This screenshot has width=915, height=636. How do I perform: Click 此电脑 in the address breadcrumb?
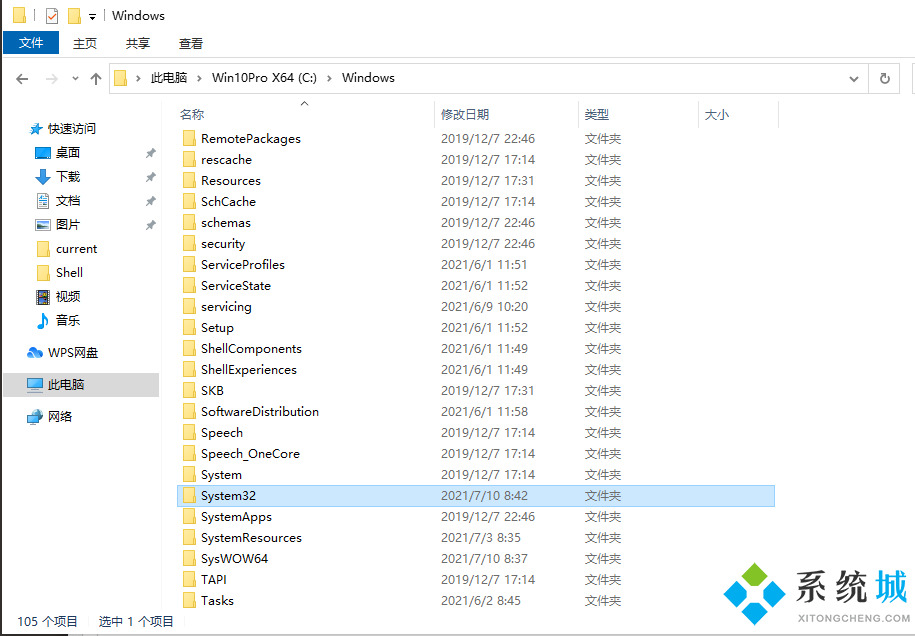pyautogui.click(x=169, y=78)
